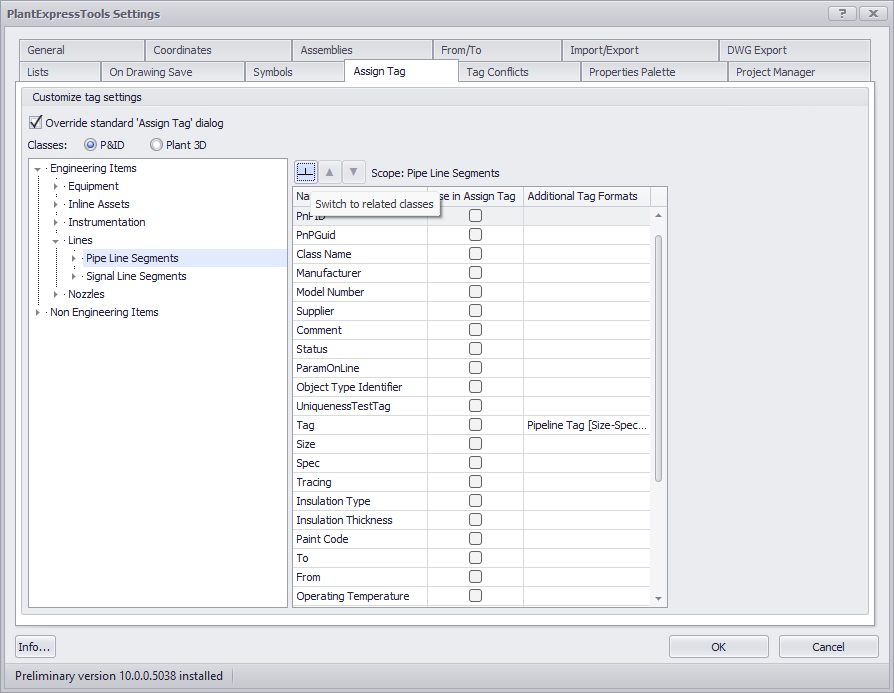
Task: Click the OK button
Action: [x=718, y=647]
